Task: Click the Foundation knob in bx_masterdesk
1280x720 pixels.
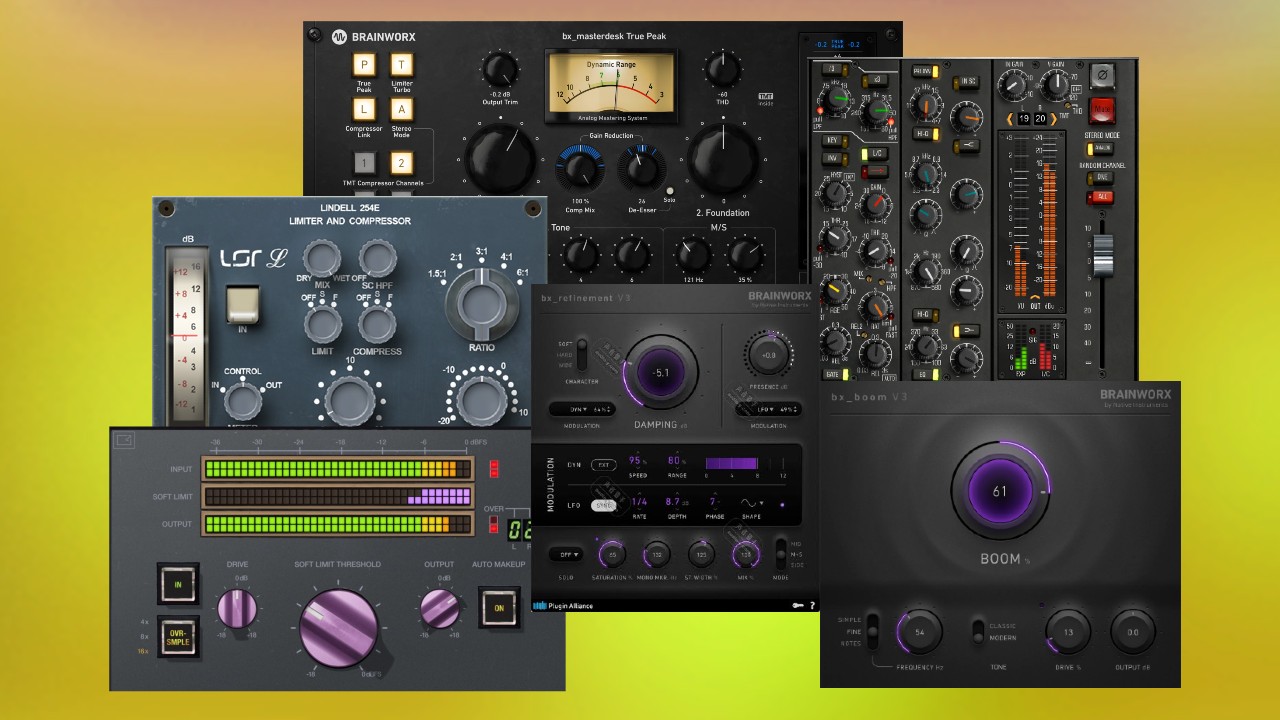Action: [722, 160]
